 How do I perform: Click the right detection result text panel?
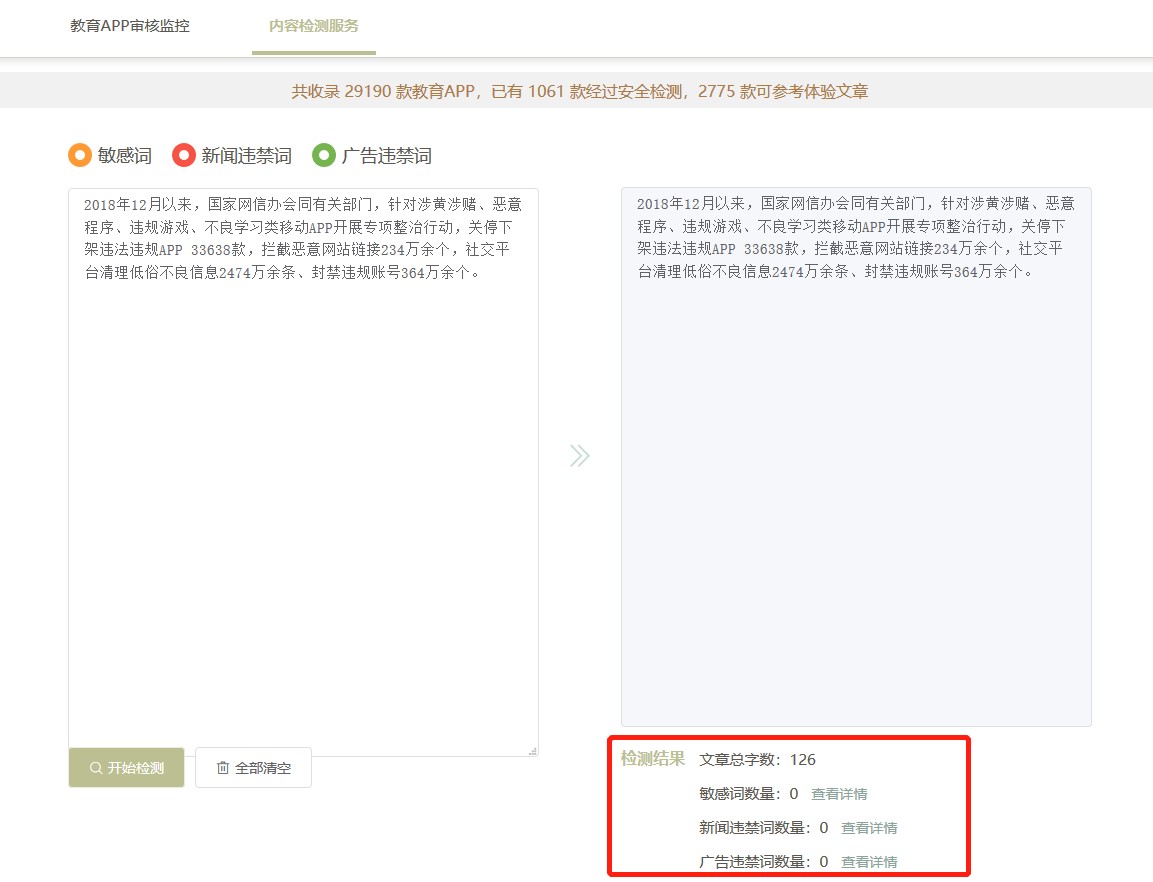(x=857, y=457)
